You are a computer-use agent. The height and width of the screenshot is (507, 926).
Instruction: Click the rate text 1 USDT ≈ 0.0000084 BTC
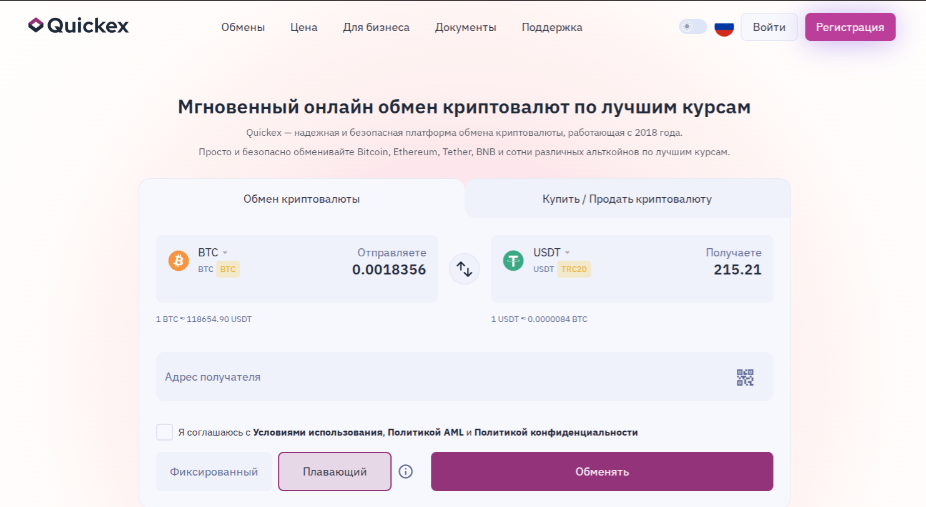pyautogui.click(x=539, y=319)
